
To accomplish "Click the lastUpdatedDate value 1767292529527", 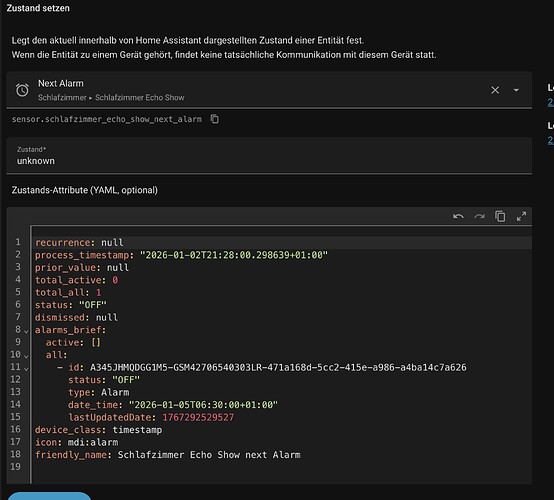I will (x=198, y=417).
